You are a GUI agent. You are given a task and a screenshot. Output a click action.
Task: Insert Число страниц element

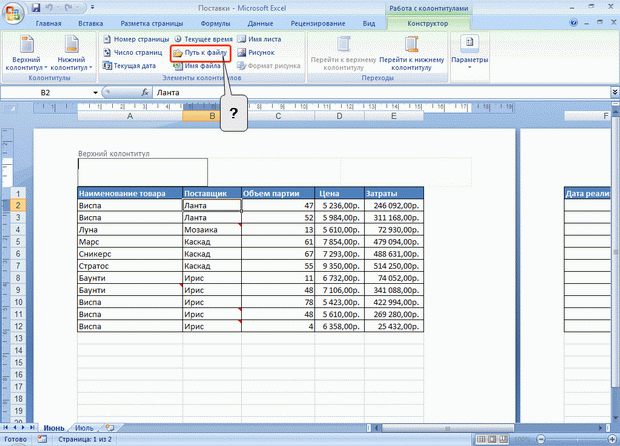pos(132,52)
